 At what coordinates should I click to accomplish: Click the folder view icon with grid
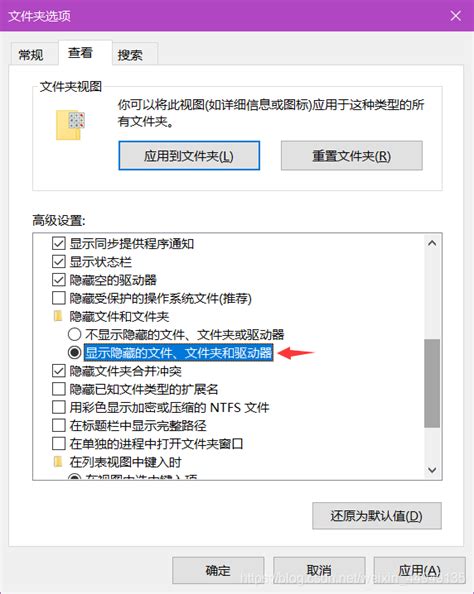tap(70, 125)
